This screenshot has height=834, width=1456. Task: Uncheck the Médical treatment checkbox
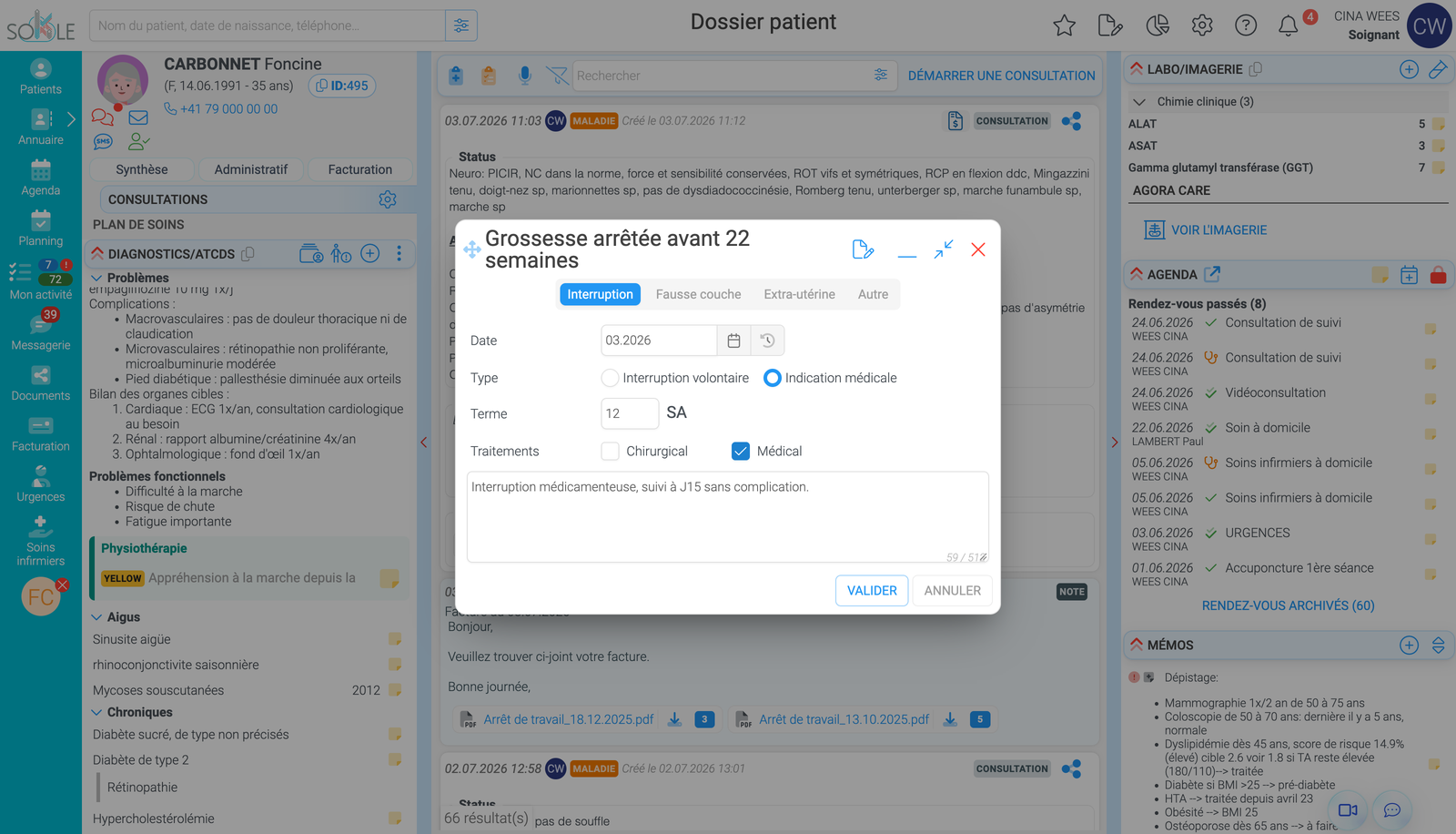(x=741, y=451)
